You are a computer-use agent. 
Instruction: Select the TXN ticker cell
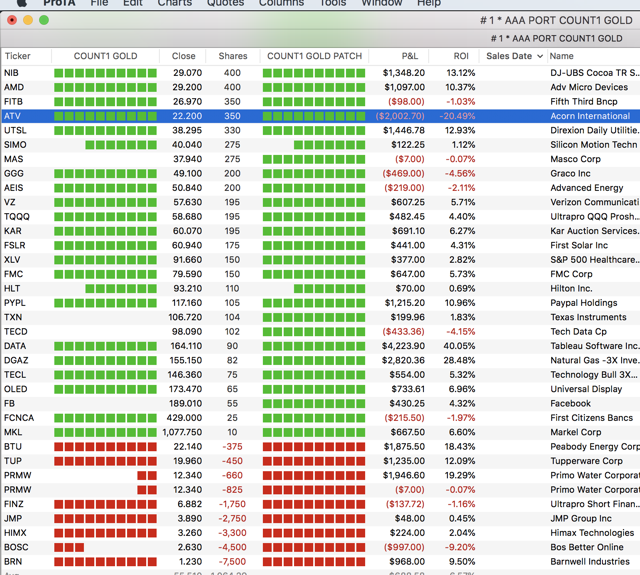(x=13, y=317)
